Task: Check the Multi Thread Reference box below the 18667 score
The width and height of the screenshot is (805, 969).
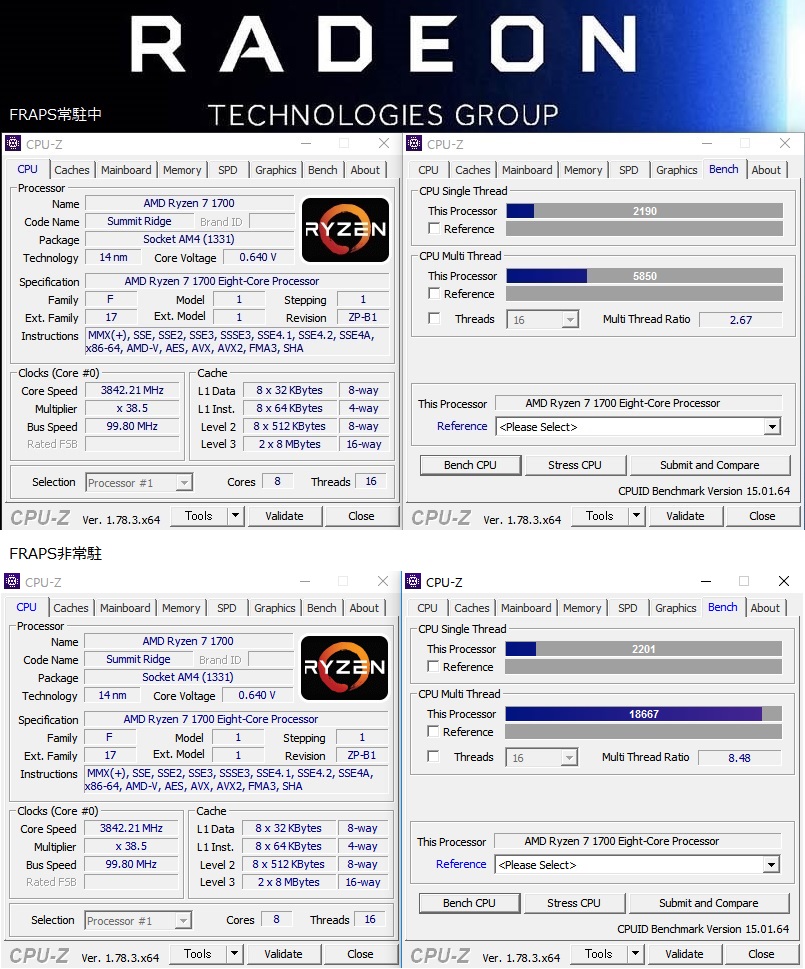Action: click(433, 732)
